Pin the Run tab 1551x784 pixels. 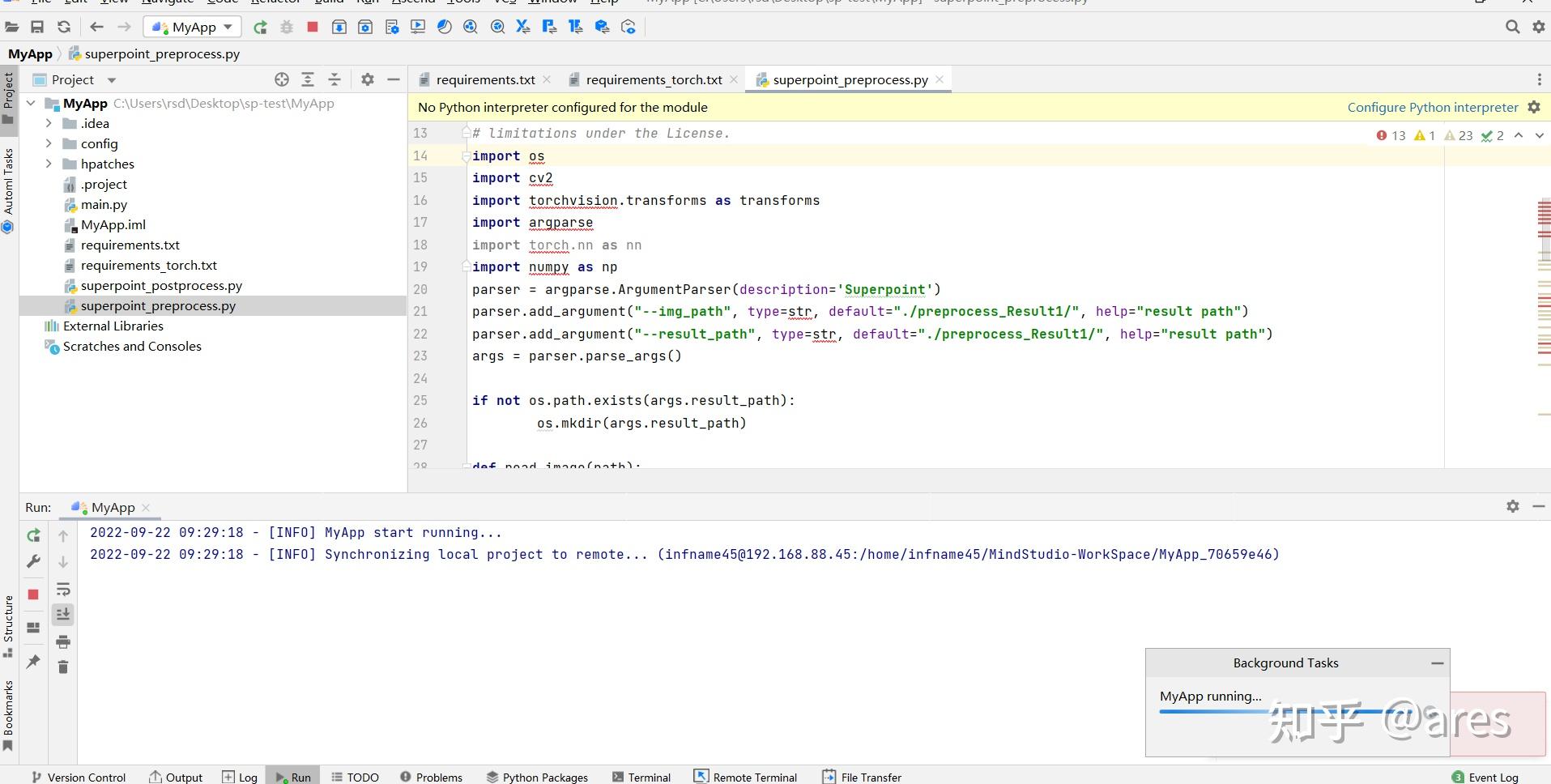[33, 661]
